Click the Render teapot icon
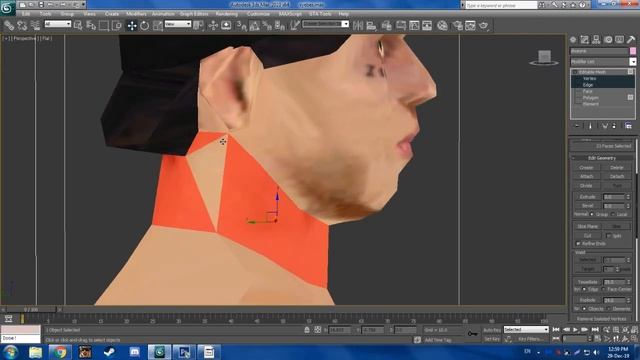Screen dimensions: 640x360 coord(484,26)
